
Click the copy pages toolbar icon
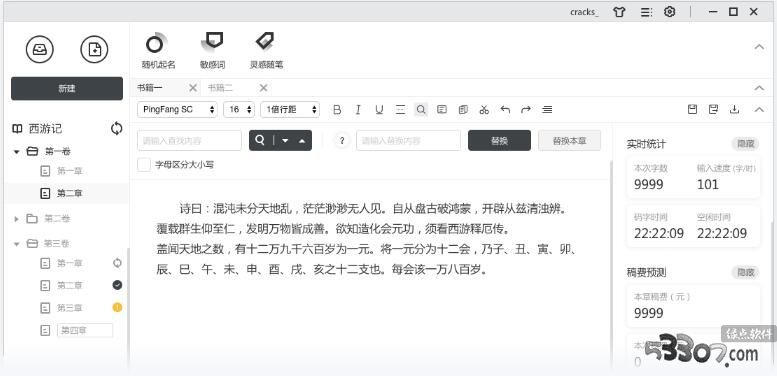pyautogui.click(x=463, y=109)
